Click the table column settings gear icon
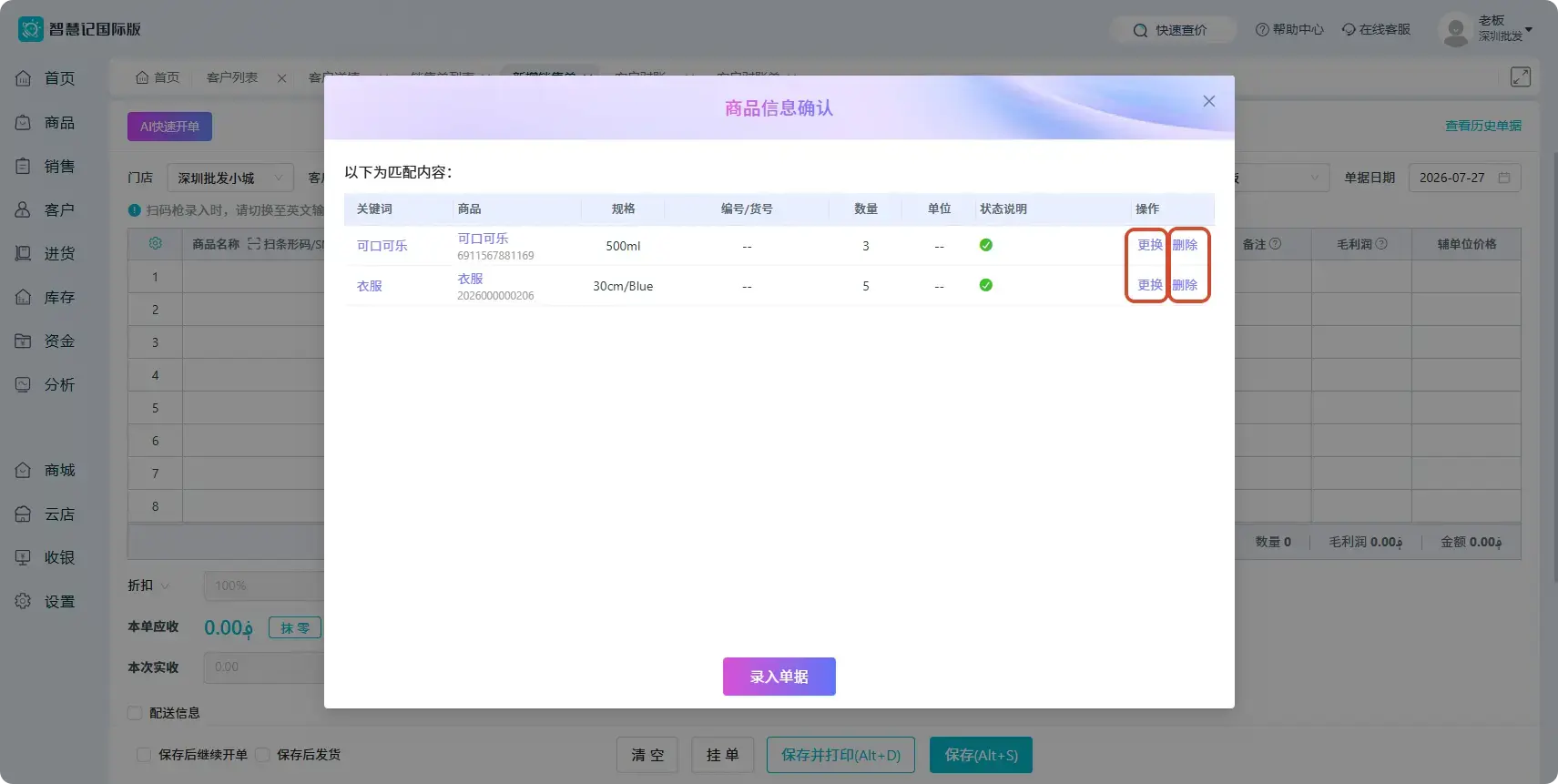The width and height of the screenshot is (1558, 784). 156,244
